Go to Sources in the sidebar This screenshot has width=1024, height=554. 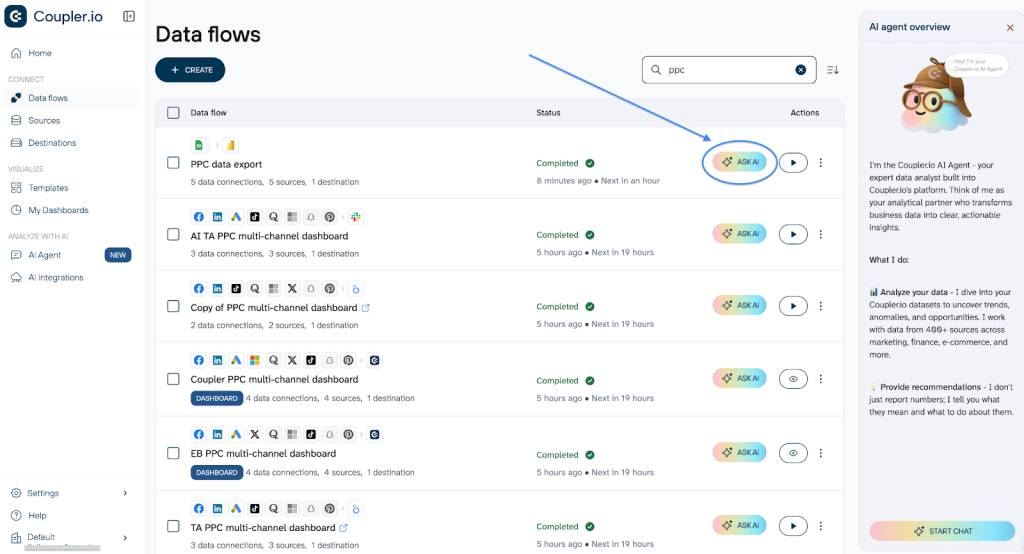point(44,120)
